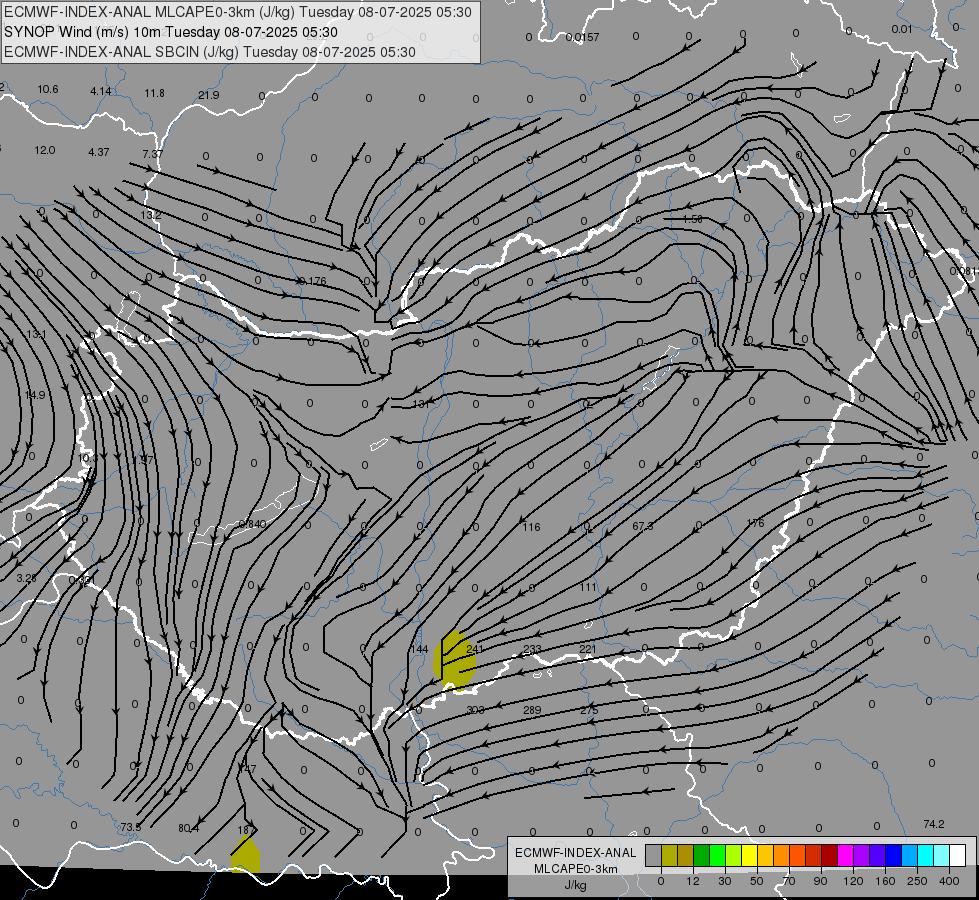
Task: Click the legend title ECMWF-INDEX-ANAL
Action: (x=576, y=853)
